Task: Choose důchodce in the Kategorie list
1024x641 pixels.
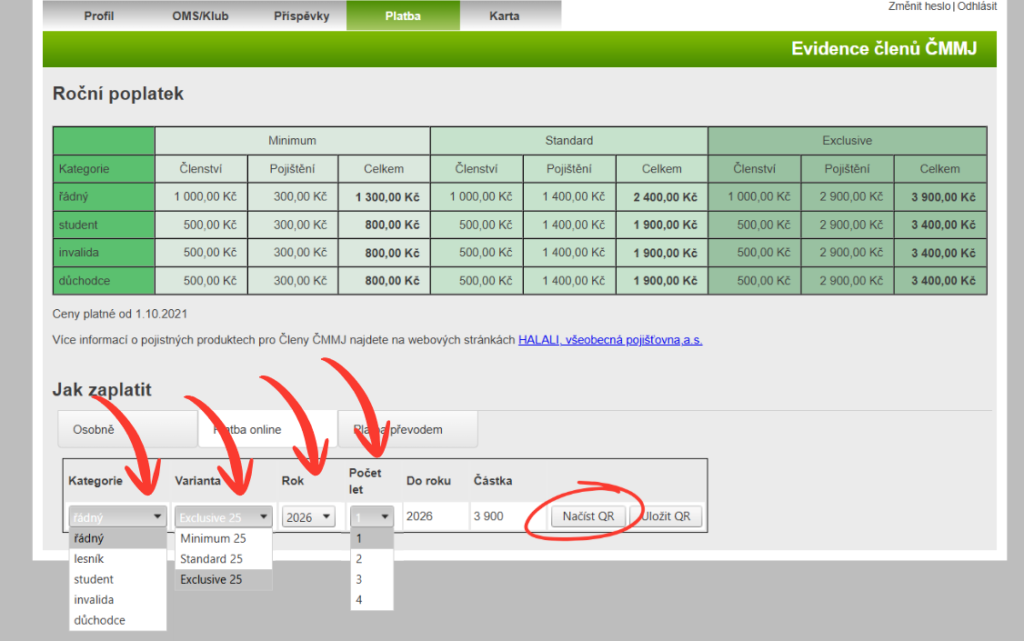Action: (118, 620)
